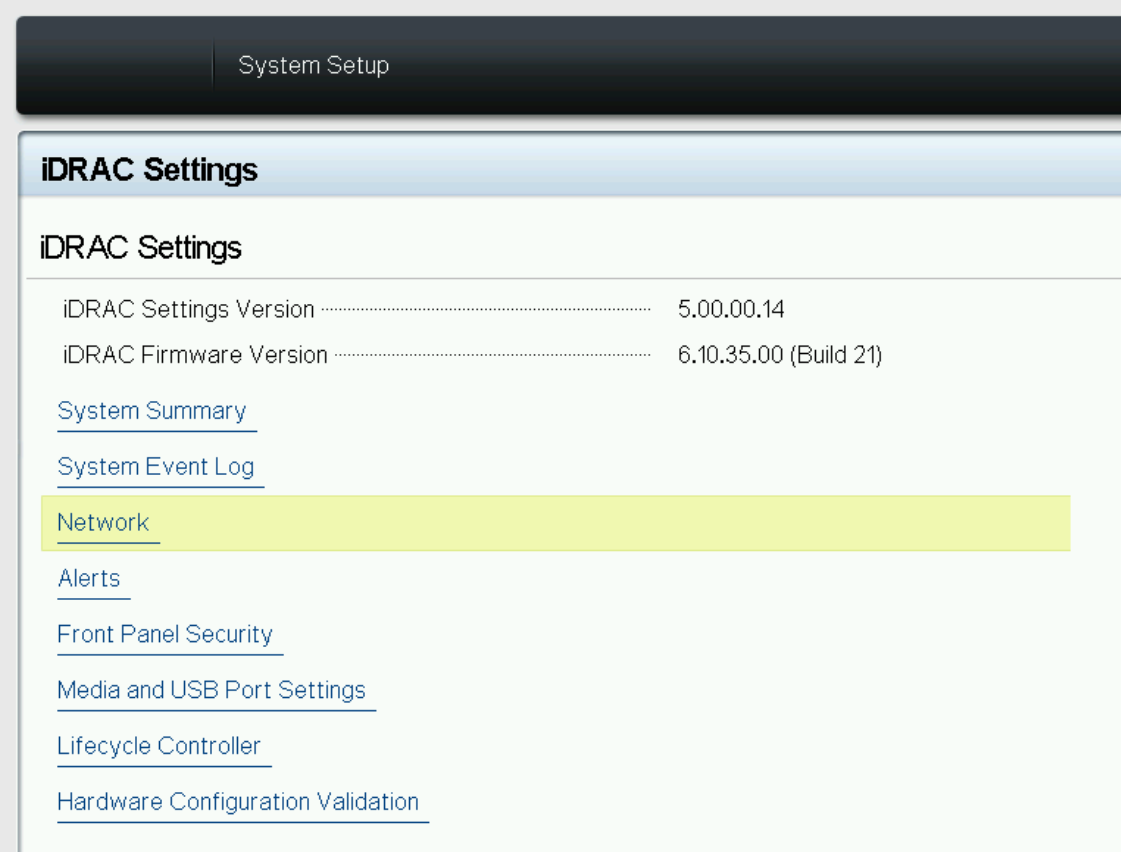This screenshot has height=852, width=1121.
Task: Click the yellow highlighted Network row
Action: pyautogui.click(x=600, y=523)
